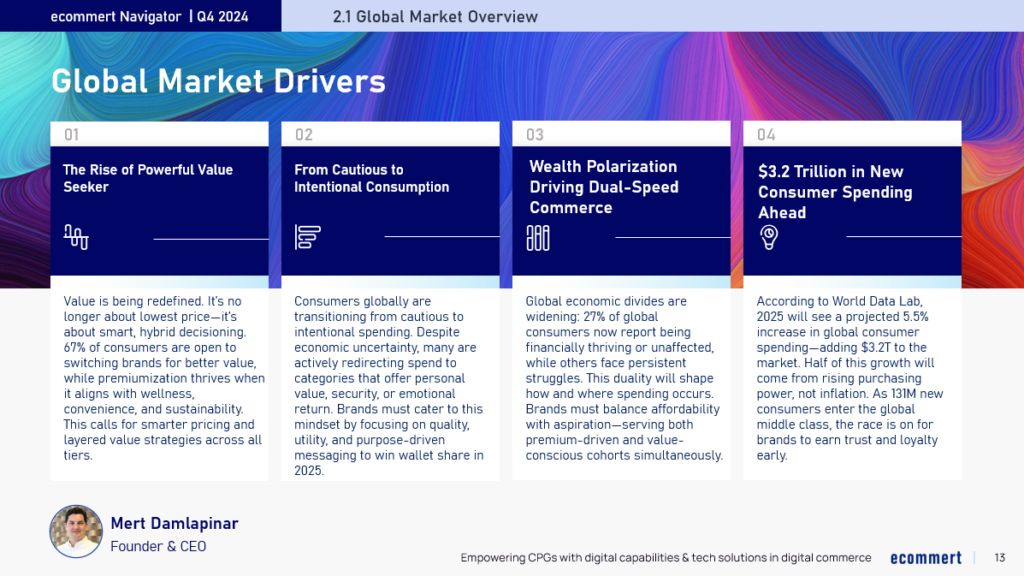Click the waveform icon in card 01
The image size is (1024, 576).
(76, 236)
